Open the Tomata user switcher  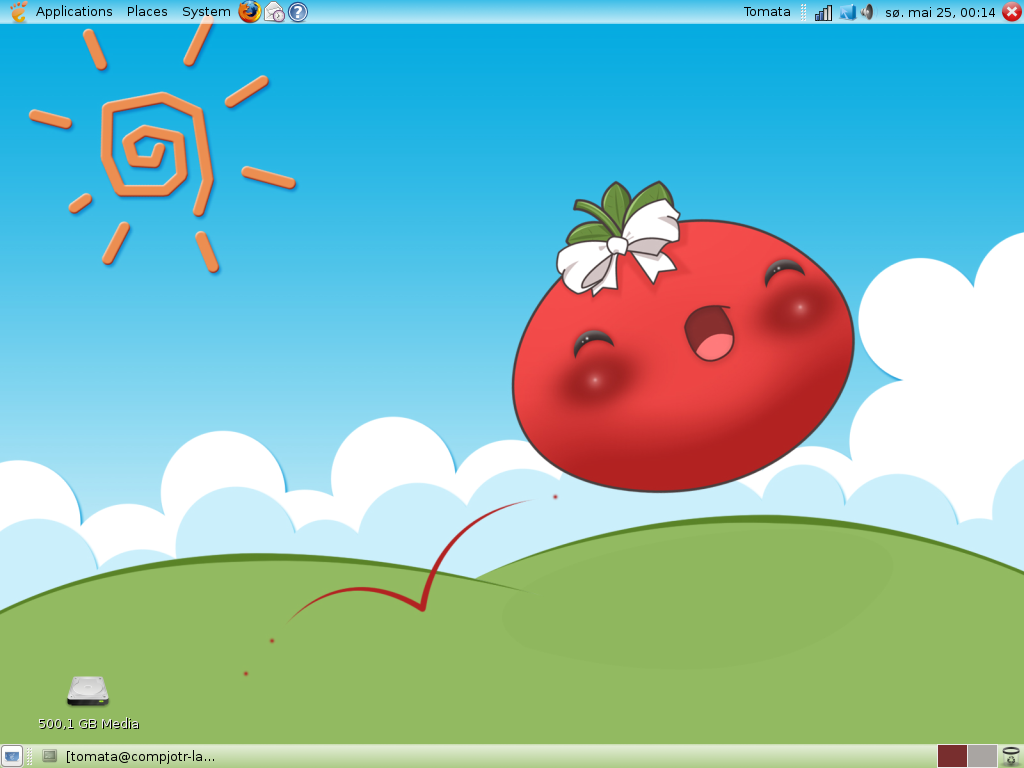click(767, 12)
